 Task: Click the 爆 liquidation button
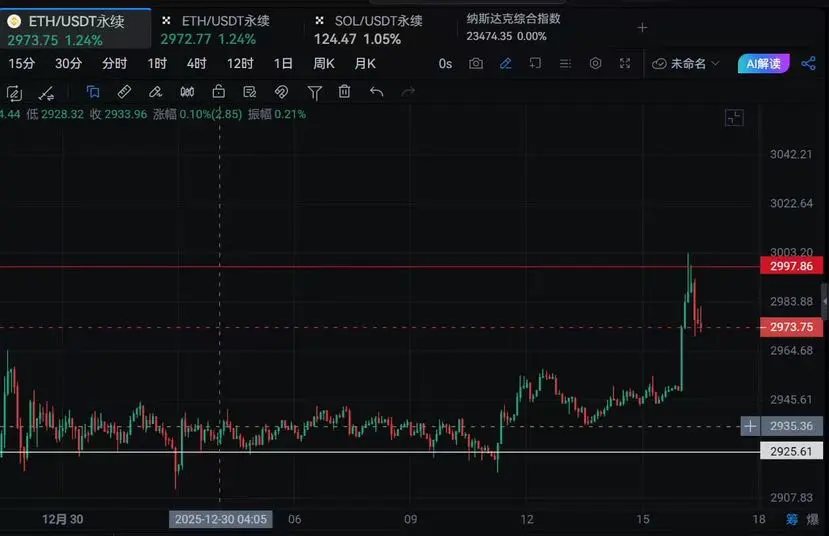pos(813,520)
